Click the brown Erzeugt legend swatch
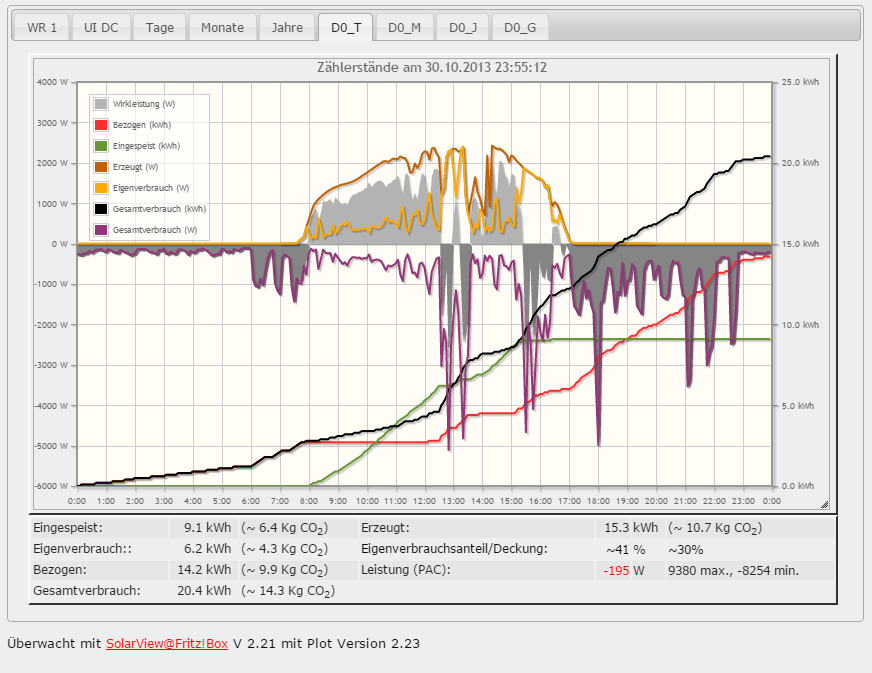 (101, 167)
